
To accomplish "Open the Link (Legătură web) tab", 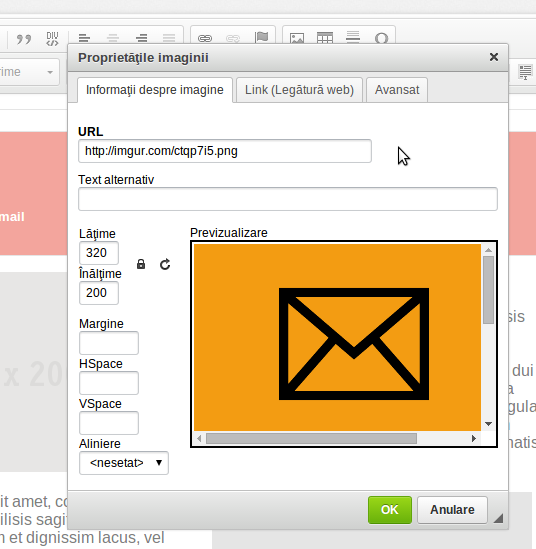I will (x=299, y=90).
